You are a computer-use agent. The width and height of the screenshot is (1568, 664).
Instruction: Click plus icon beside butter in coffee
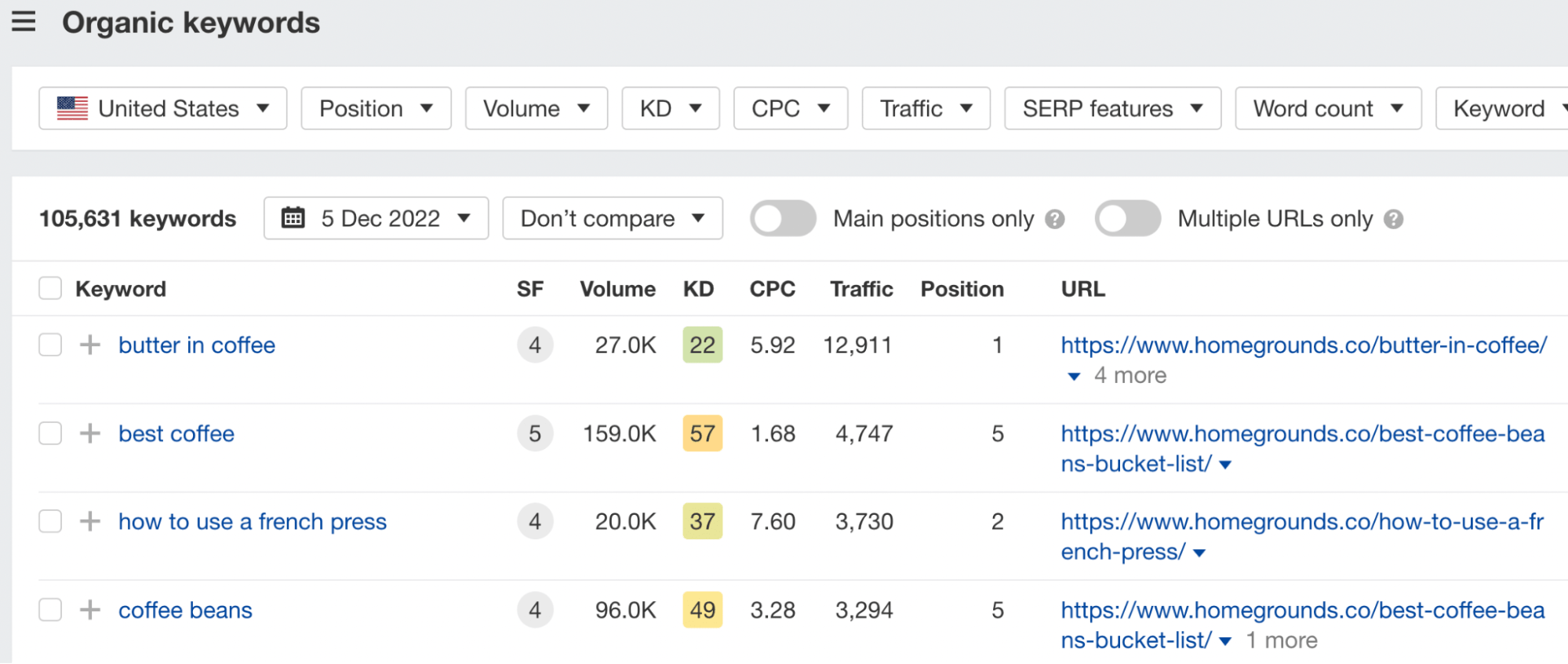point(90,345)
